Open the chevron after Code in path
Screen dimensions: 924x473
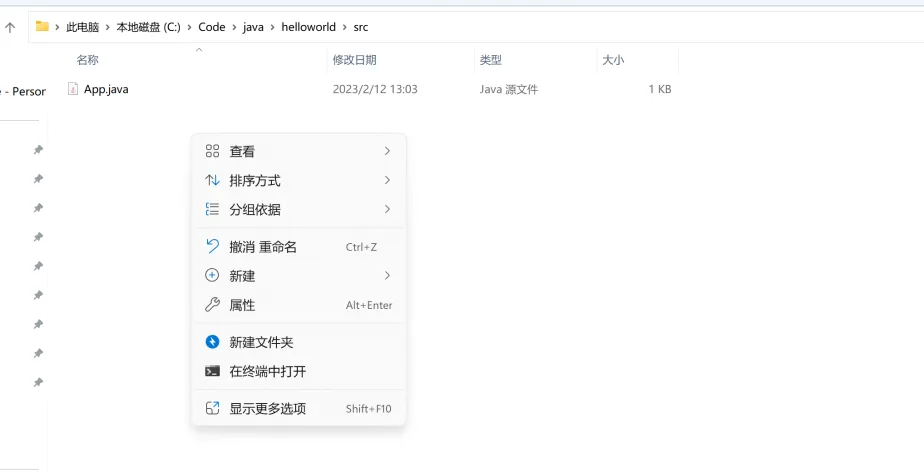pos(234,27)
